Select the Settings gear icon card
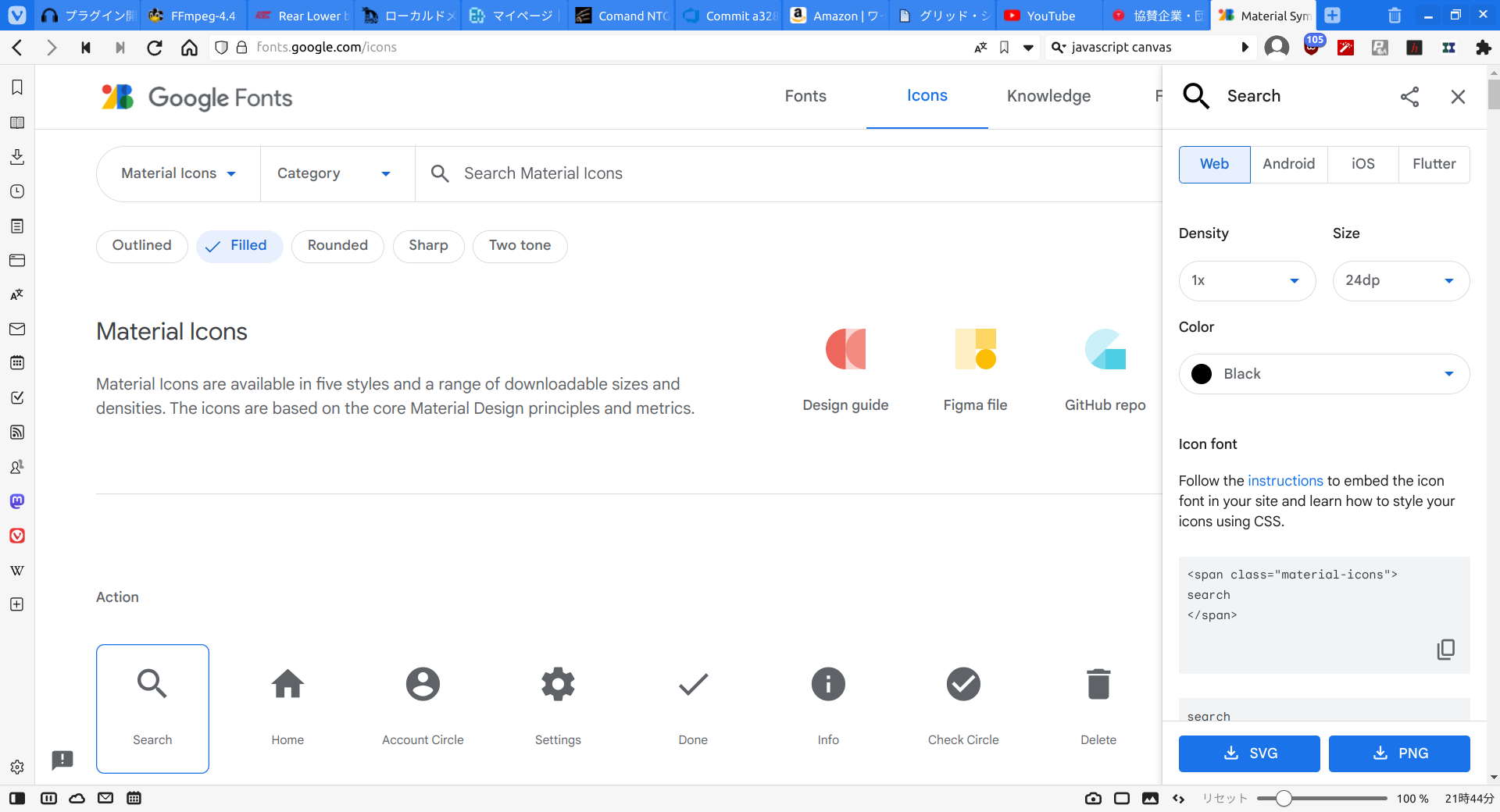Viewport: 1500px width, 812px height. (x=558, y=708)
